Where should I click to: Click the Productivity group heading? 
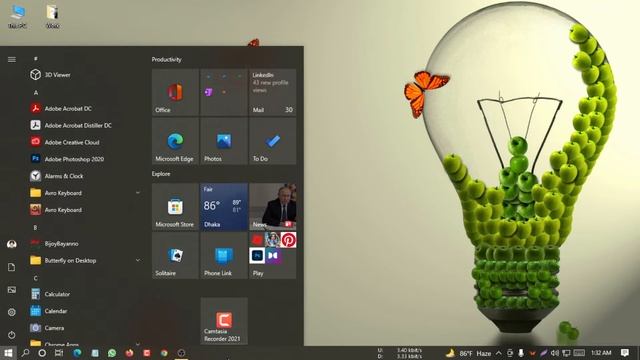[x=167, y=60]
